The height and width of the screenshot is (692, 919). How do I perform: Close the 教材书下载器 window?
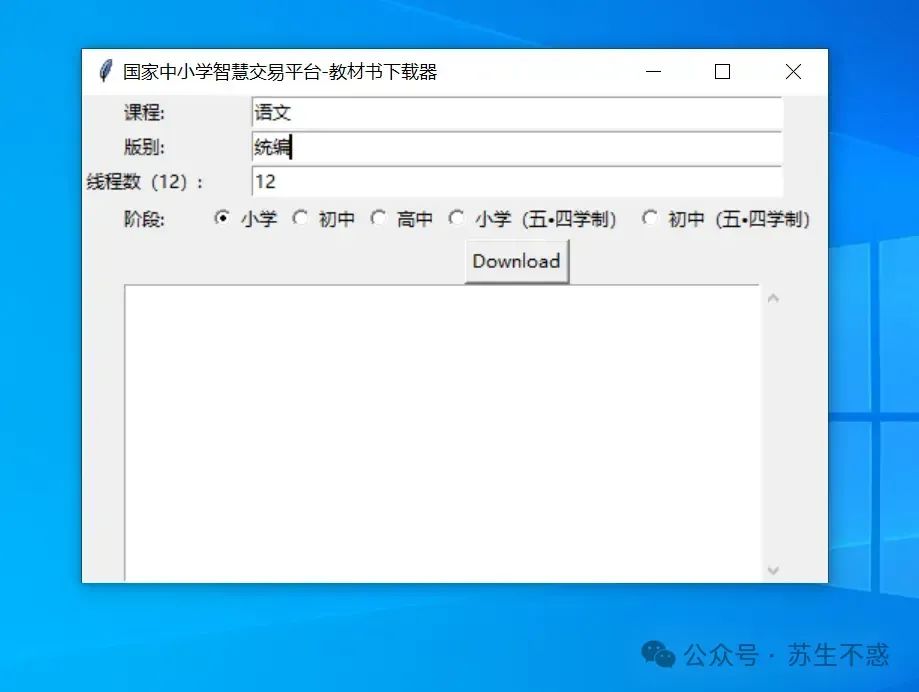click(793, 71)
